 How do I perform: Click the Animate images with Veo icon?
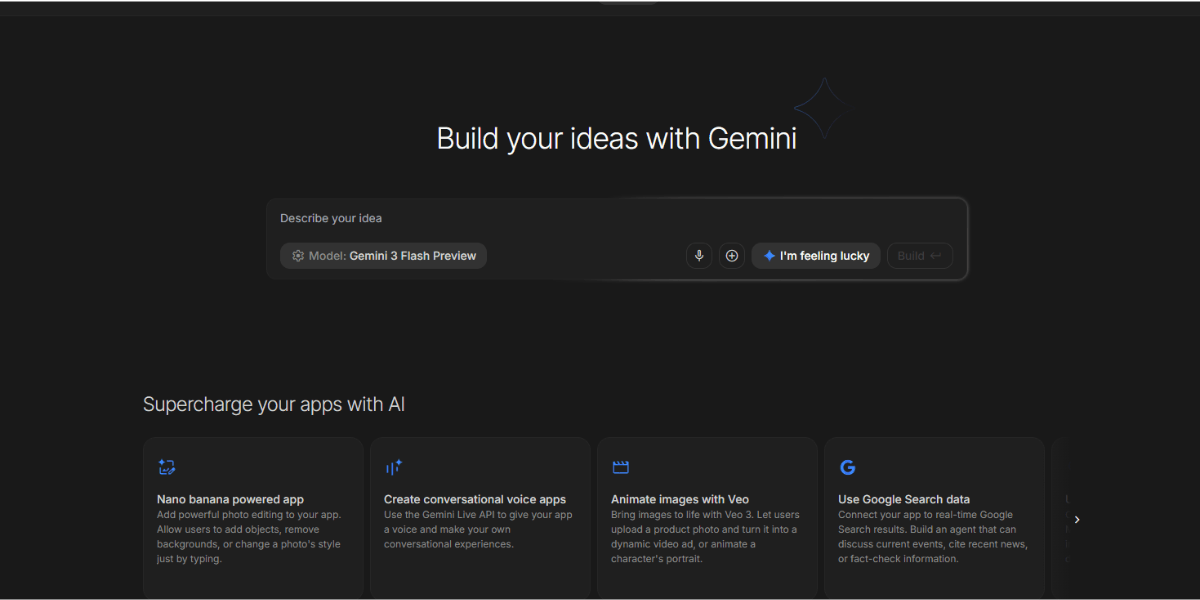click(x=620, y=467)
